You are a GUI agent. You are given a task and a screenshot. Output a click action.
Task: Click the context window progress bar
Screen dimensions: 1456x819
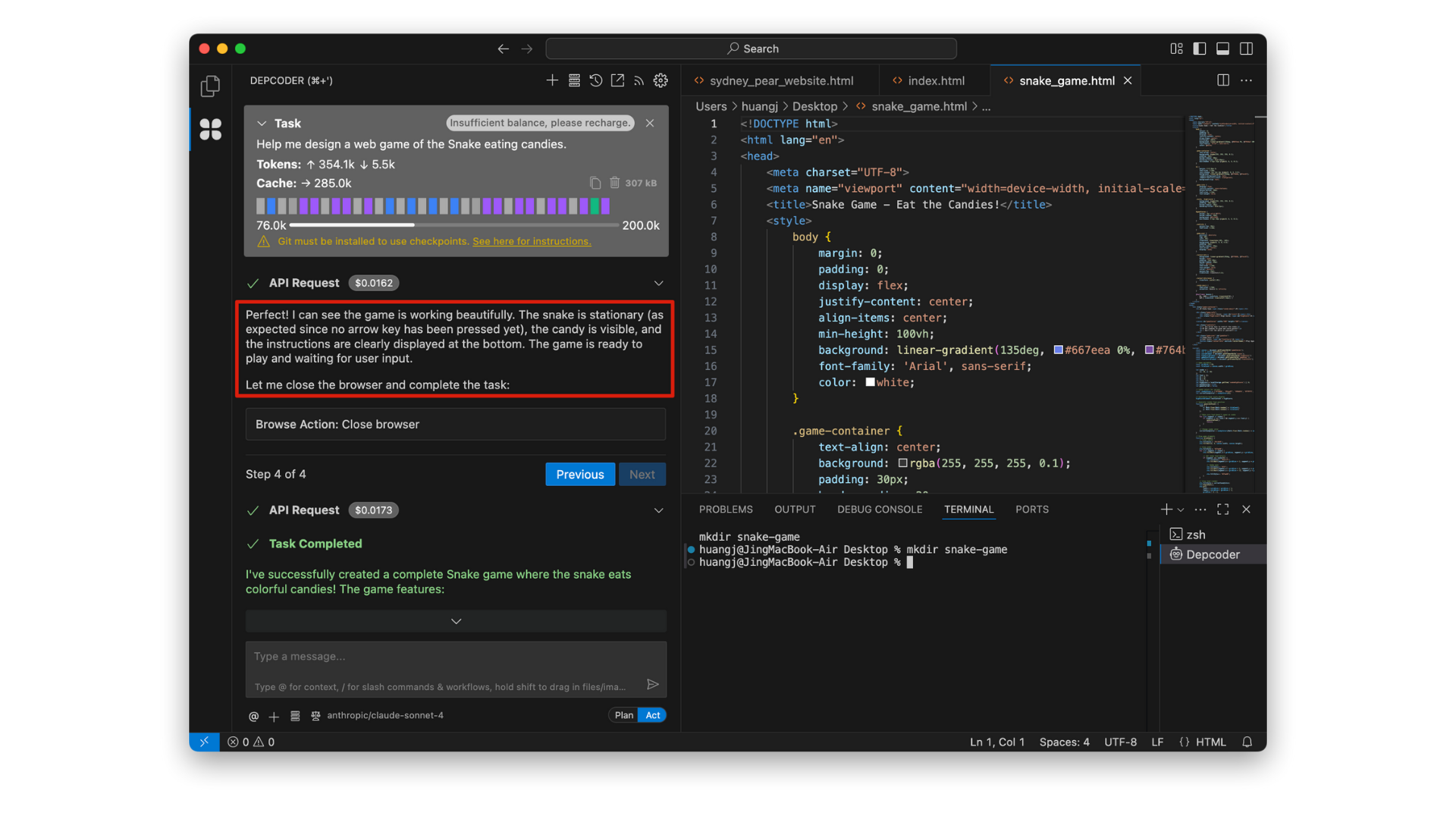pyautogui.click(x=453, y=225)
